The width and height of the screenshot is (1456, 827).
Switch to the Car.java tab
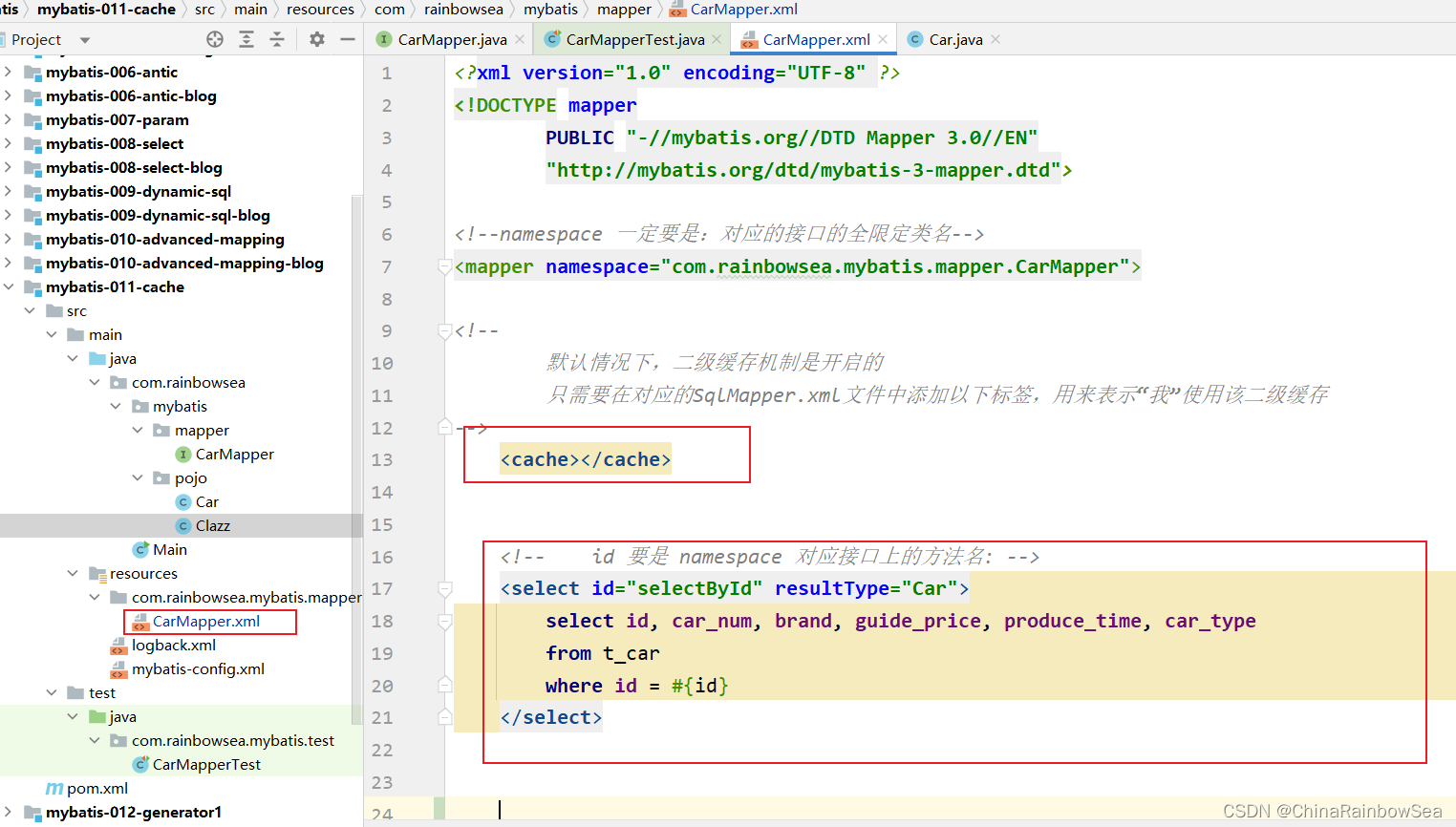(x=955, y=39)
